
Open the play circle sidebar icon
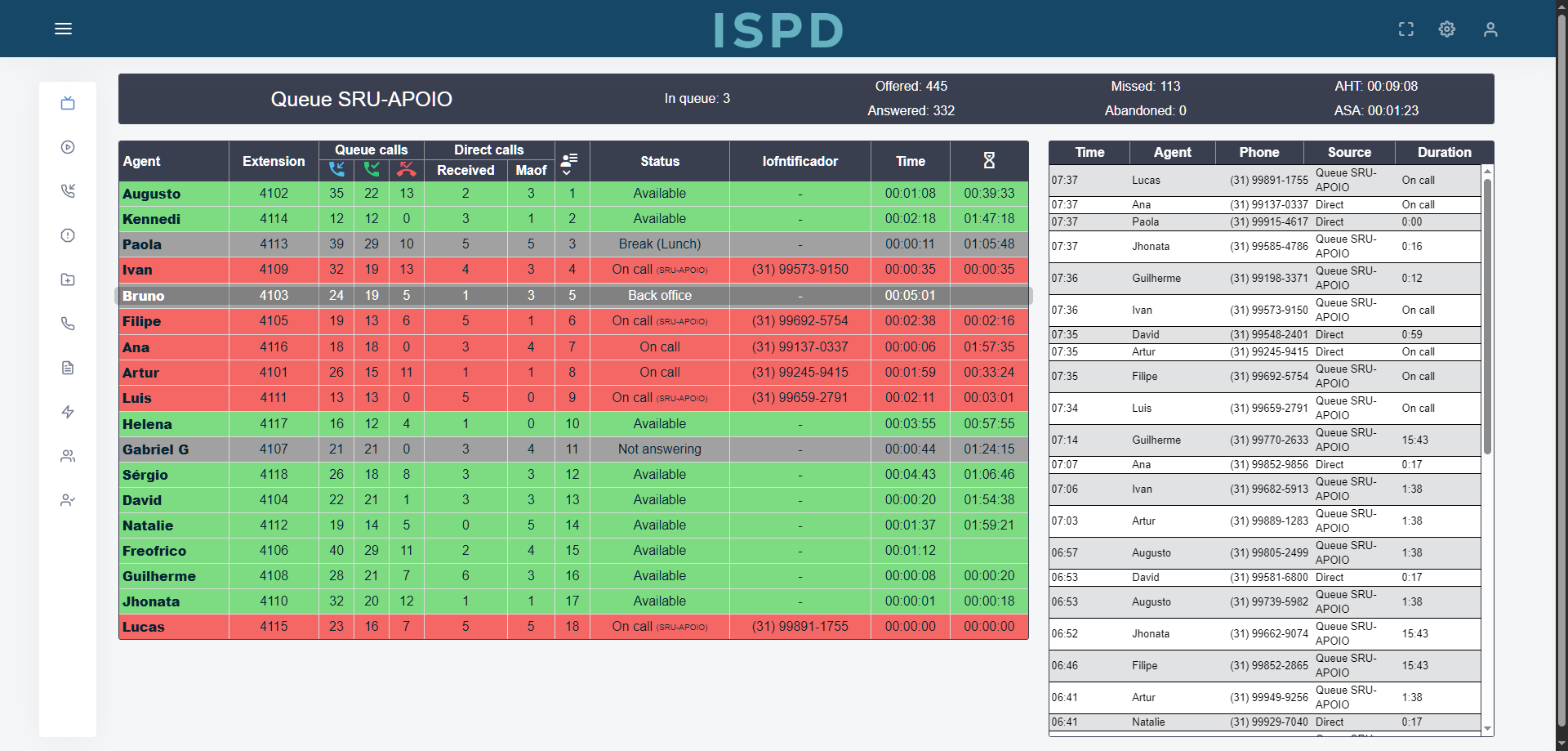click(68, 147)
